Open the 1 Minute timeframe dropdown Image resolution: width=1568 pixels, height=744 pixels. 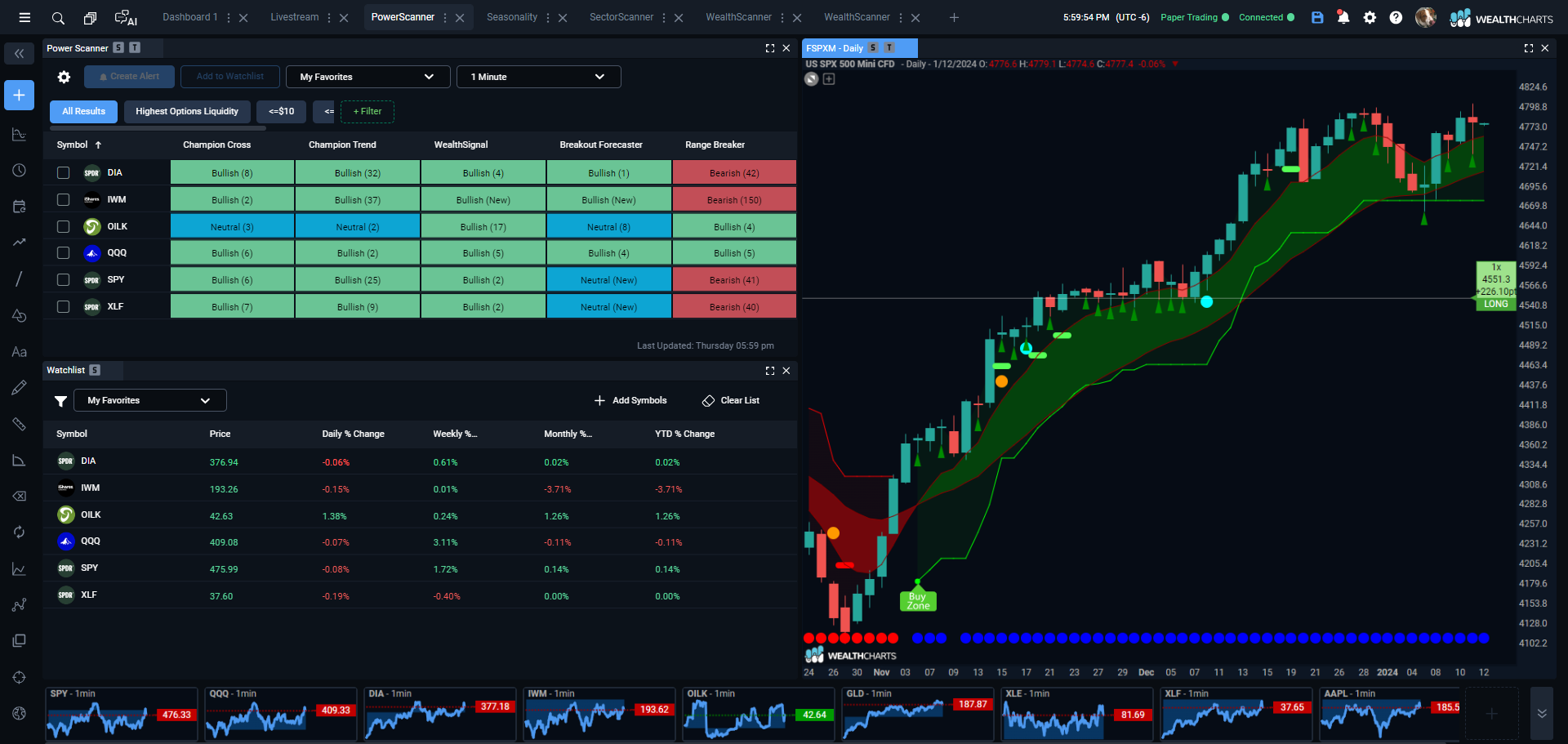[538, 77]
